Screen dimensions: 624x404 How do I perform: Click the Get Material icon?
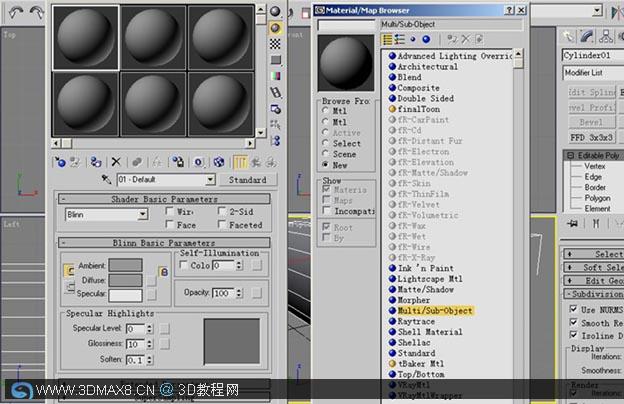click(x=60, y=162)
